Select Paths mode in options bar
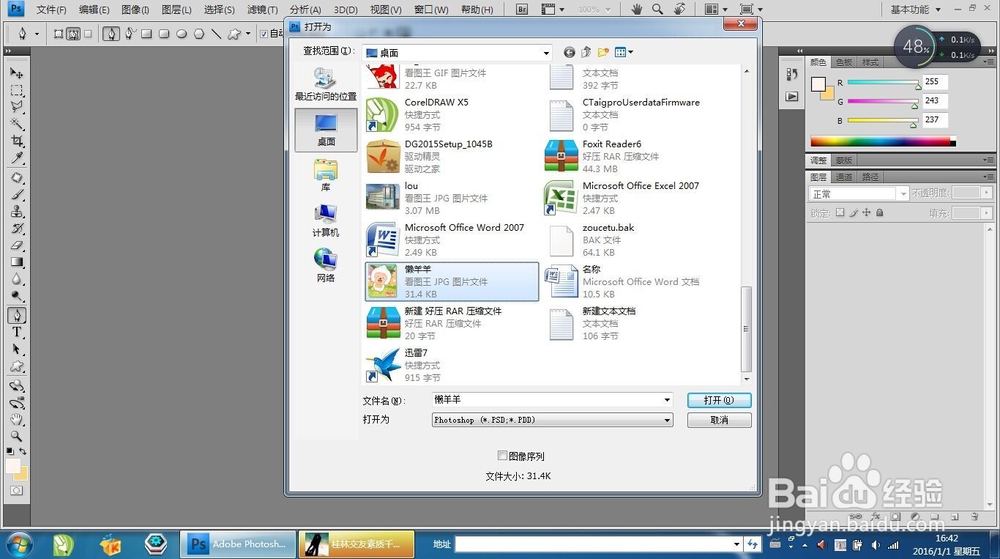Image resolution: width=1000 pixels, height=559 pixels. point(73,34)
